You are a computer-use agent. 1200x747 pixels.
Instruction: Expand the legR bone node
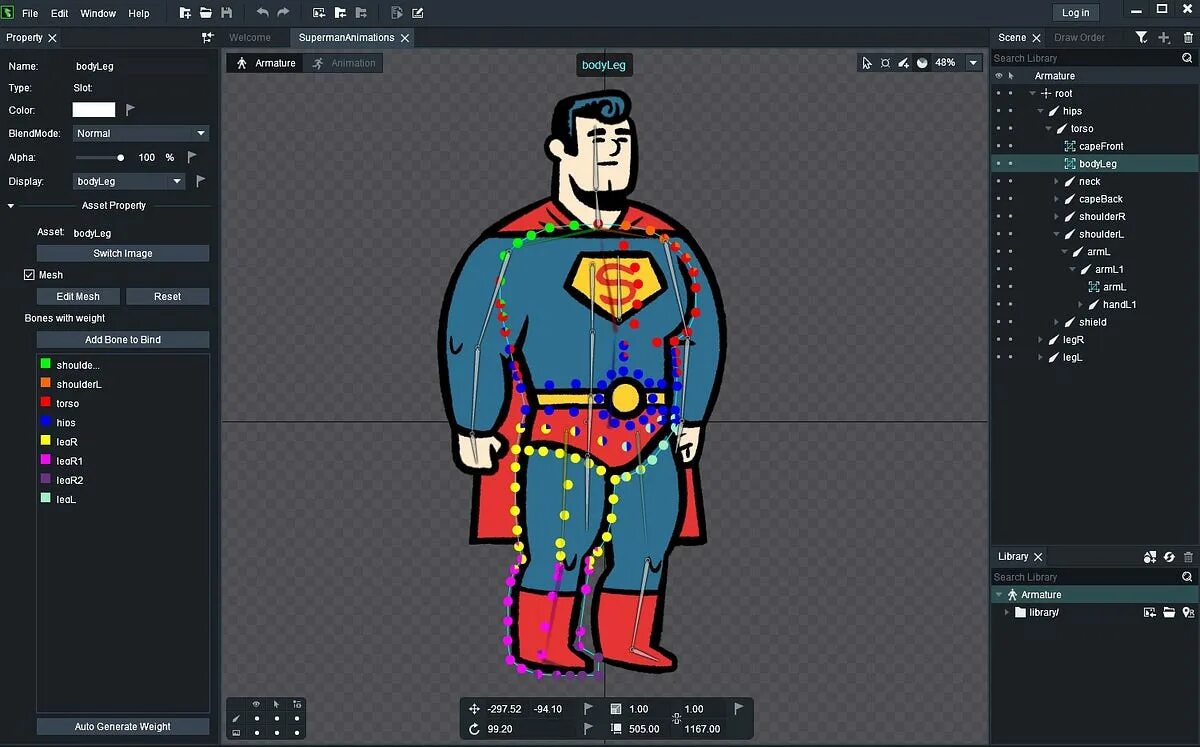(1041, 340)
